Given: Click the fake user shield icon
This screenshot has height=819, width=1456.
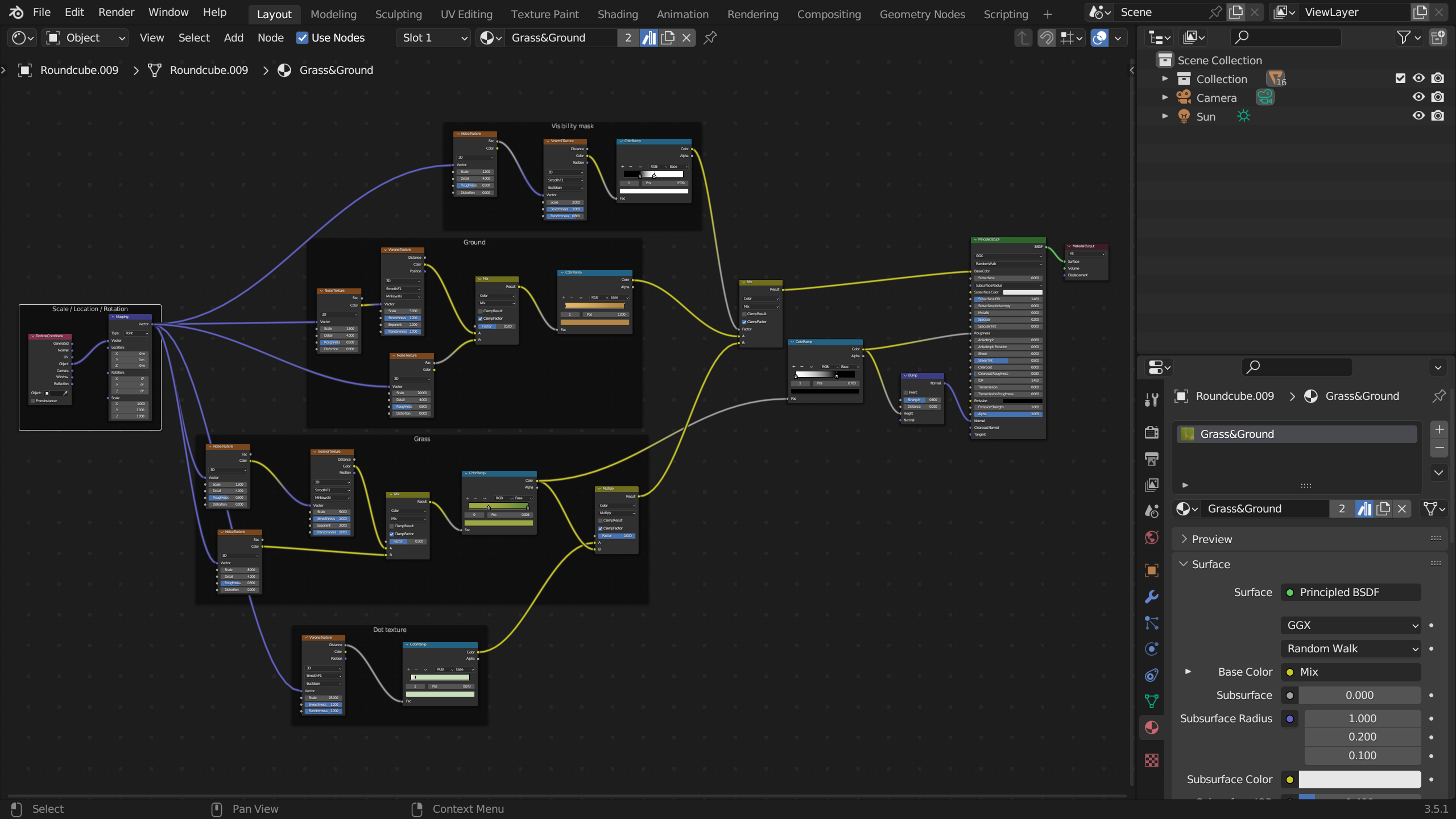Looking at the screenshot, I should [649, 38].
